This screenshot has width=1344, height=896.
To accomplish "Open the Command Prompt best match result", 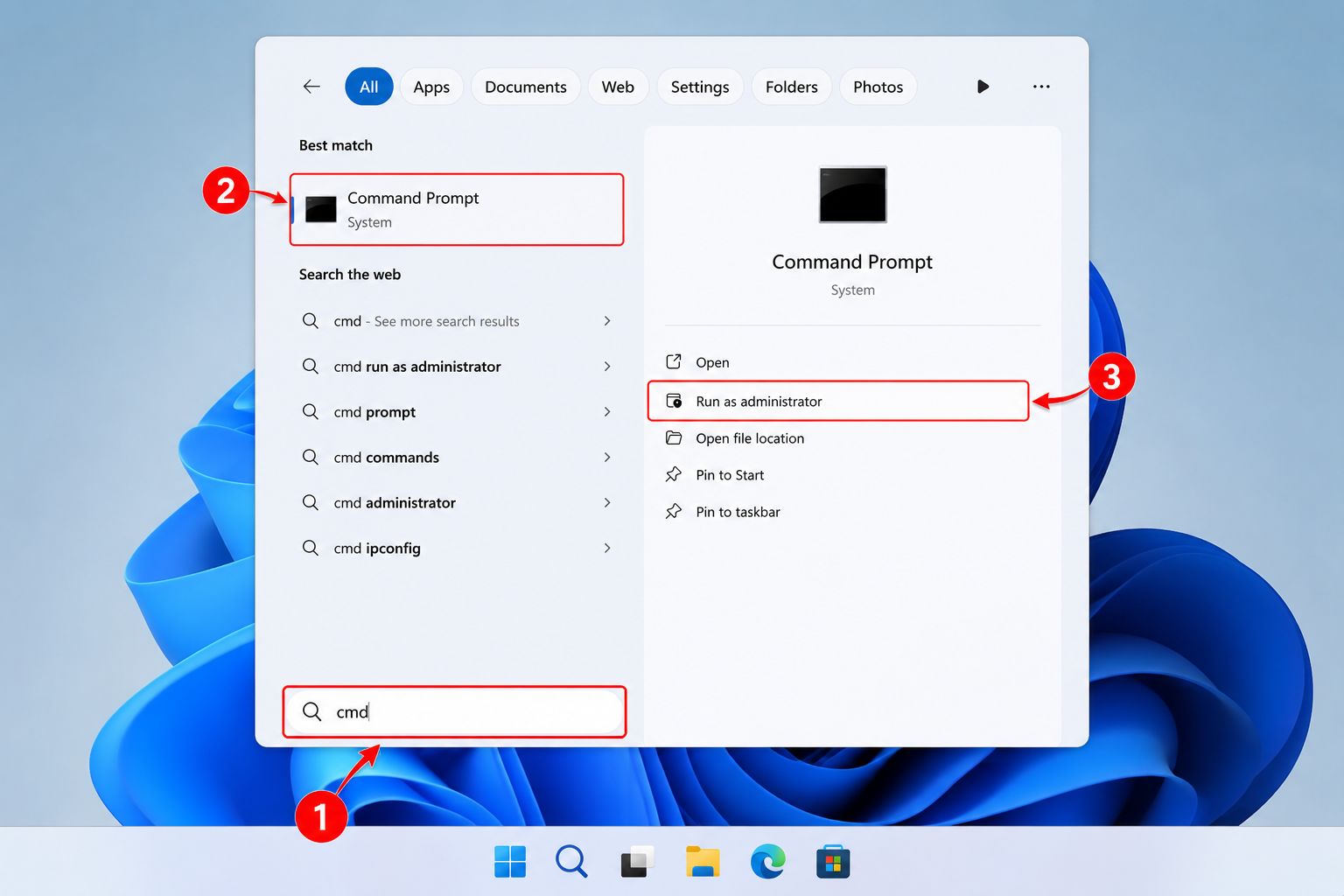I will [457, 209].
